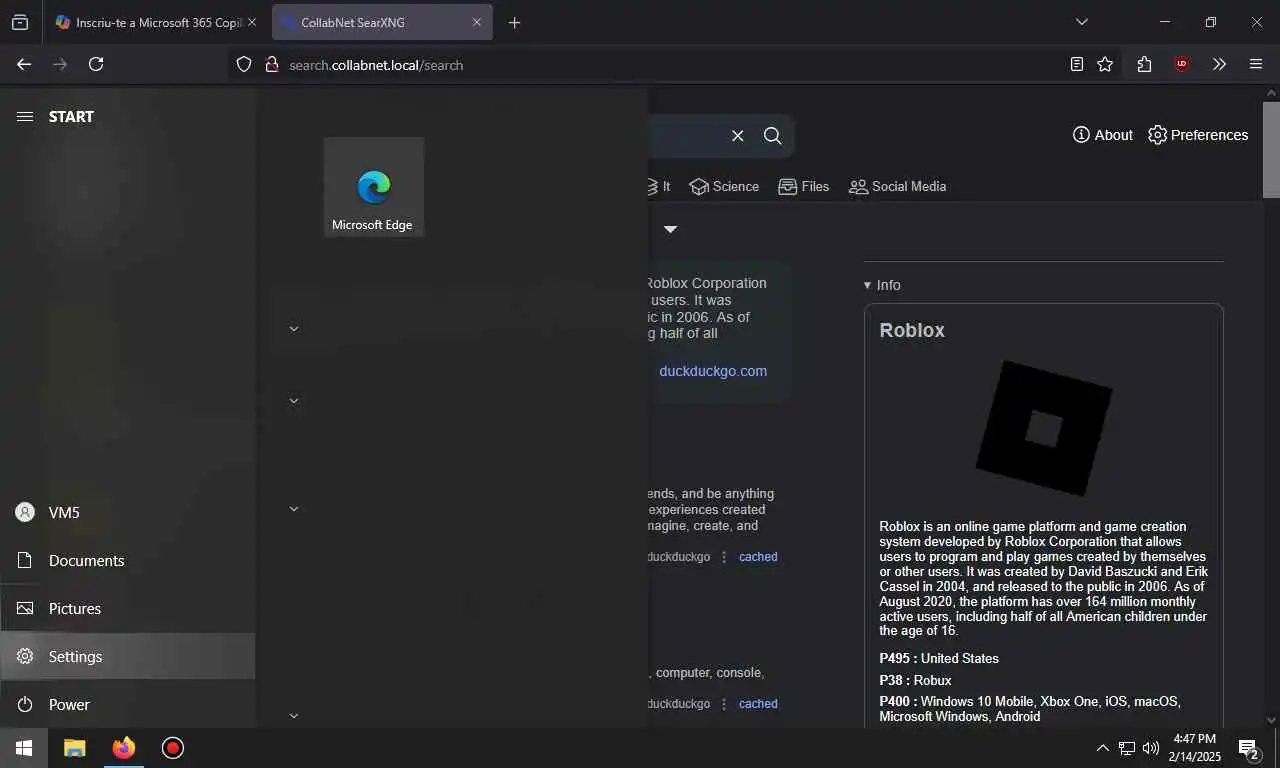Click the Roblox logo image
This screenshot has height=768, width=1280.
1043,428
